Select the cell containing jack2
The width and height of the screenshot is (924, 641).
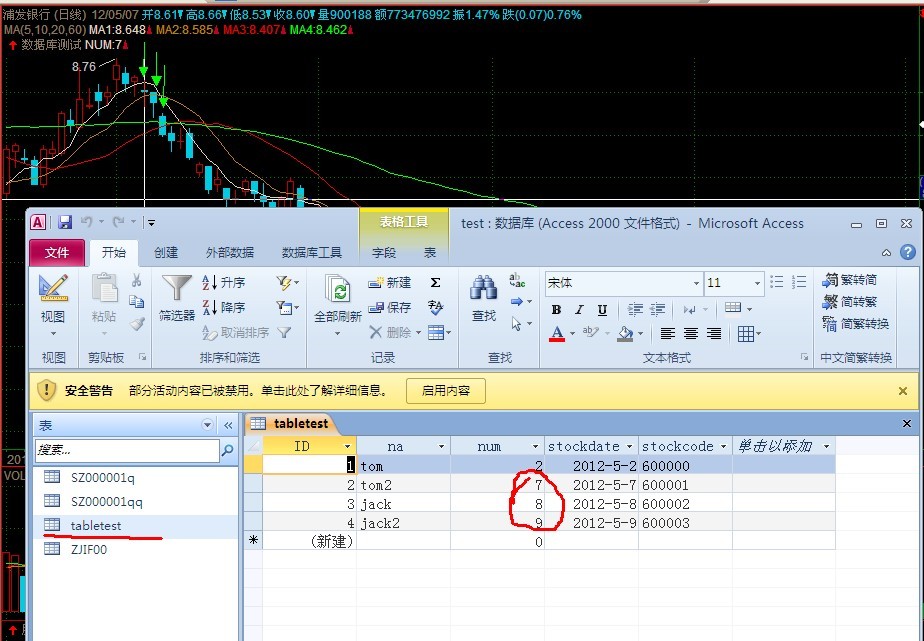(x=404, y=523)
